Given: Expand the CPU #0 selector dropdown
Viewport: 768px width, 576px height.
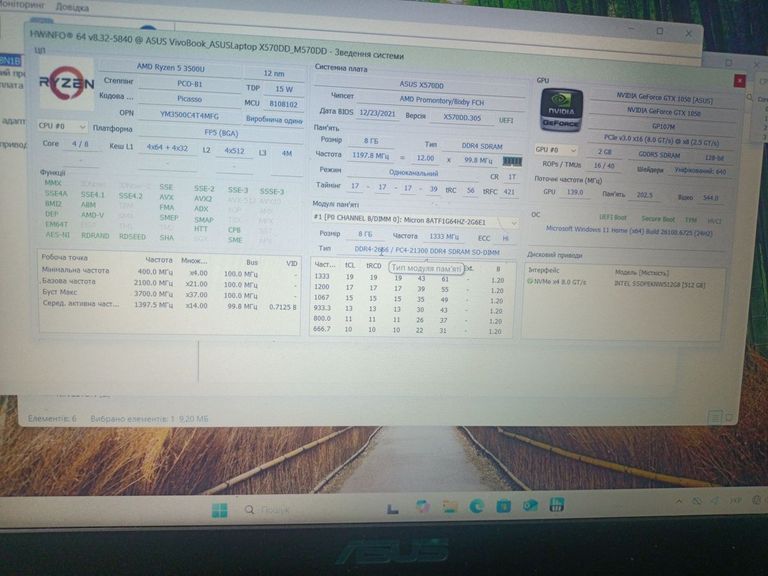Looking at the screenshot, I should coord(62,127).
